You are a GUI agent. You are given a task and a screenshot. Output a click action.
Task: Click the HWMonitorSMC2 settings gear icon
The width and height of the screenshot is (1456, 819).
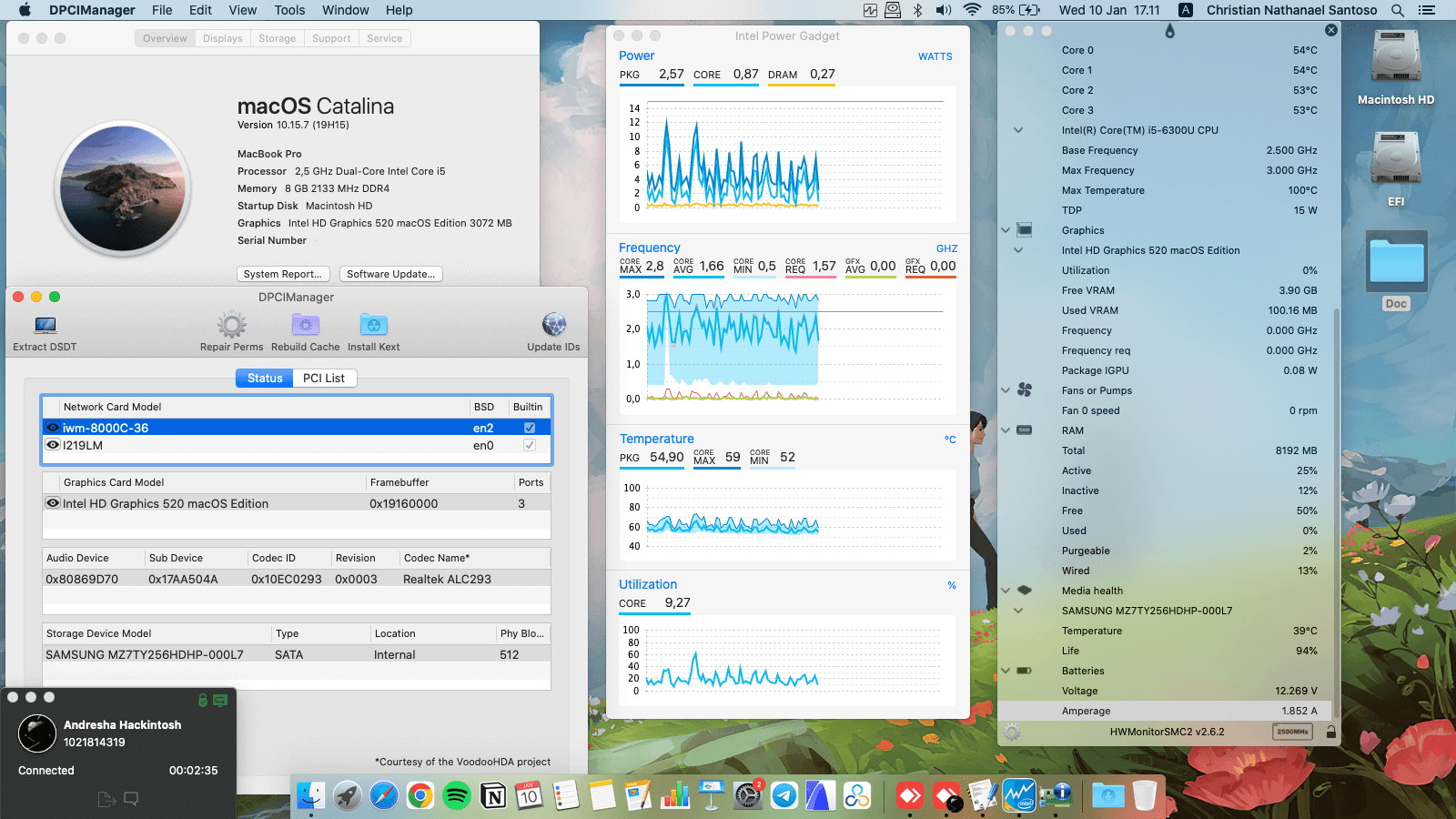pyautogui.click(x=1010, y=731)
